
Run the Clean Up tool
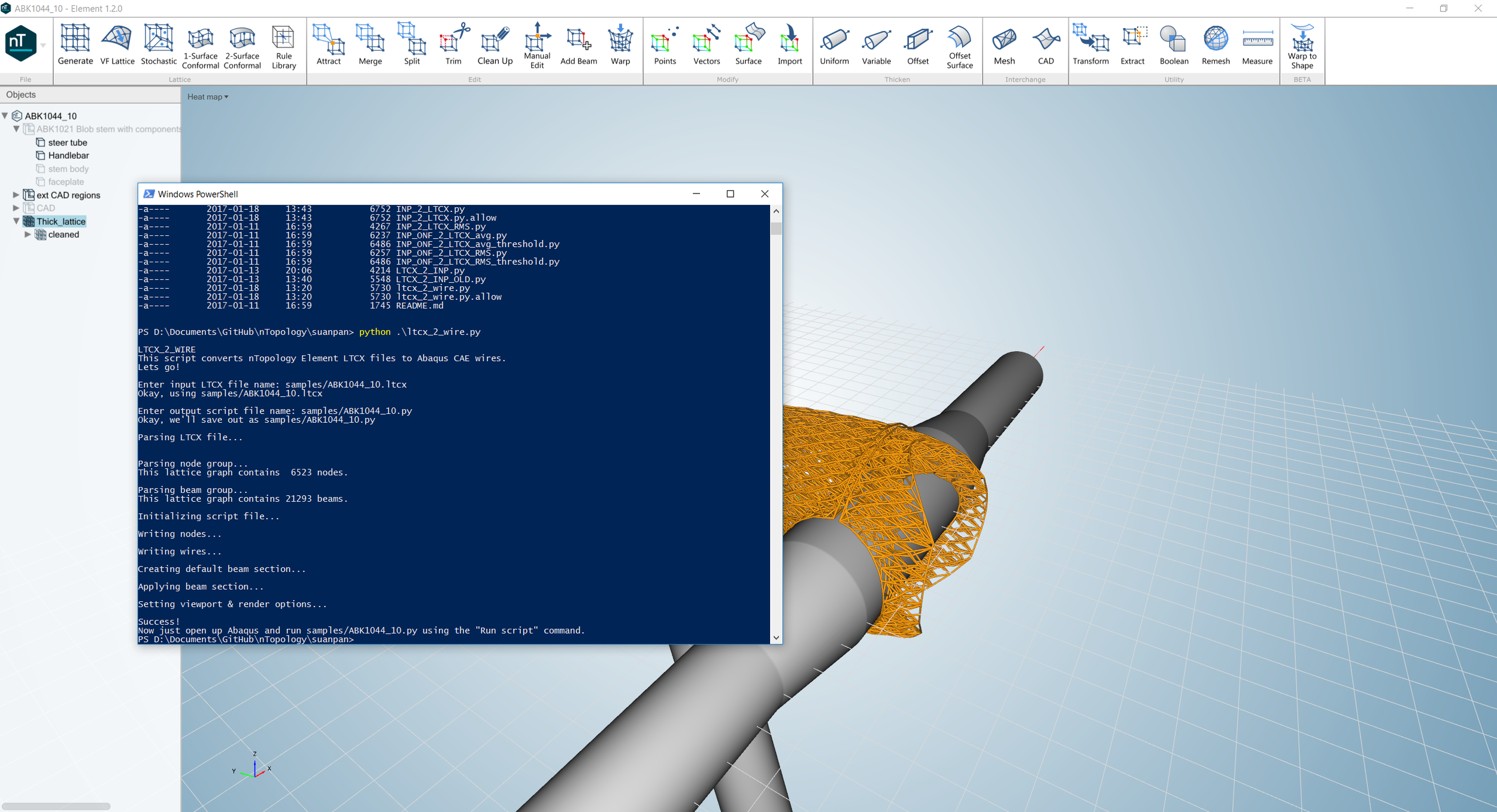pyautogui.click(x=495, y=45)
